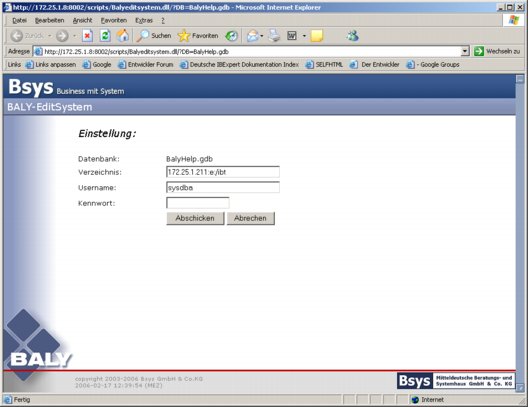Click the Stop loading icon
Viewport: 528px width, 407px height.
click(x=88, y=36)
